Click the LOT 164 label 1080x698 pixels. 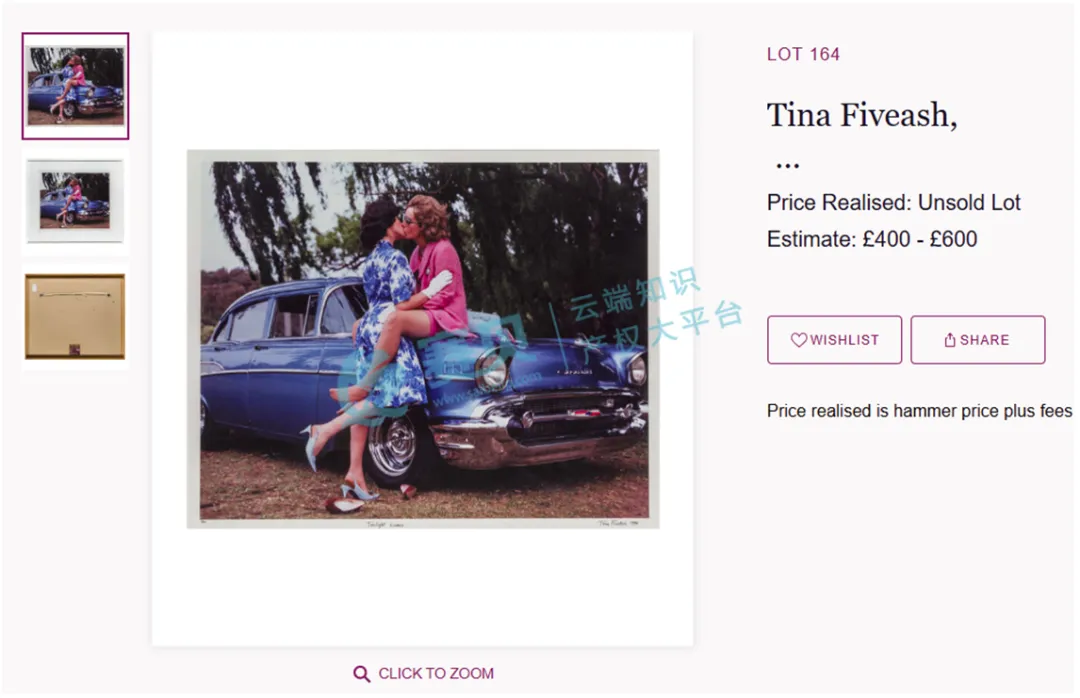point(803,54)
